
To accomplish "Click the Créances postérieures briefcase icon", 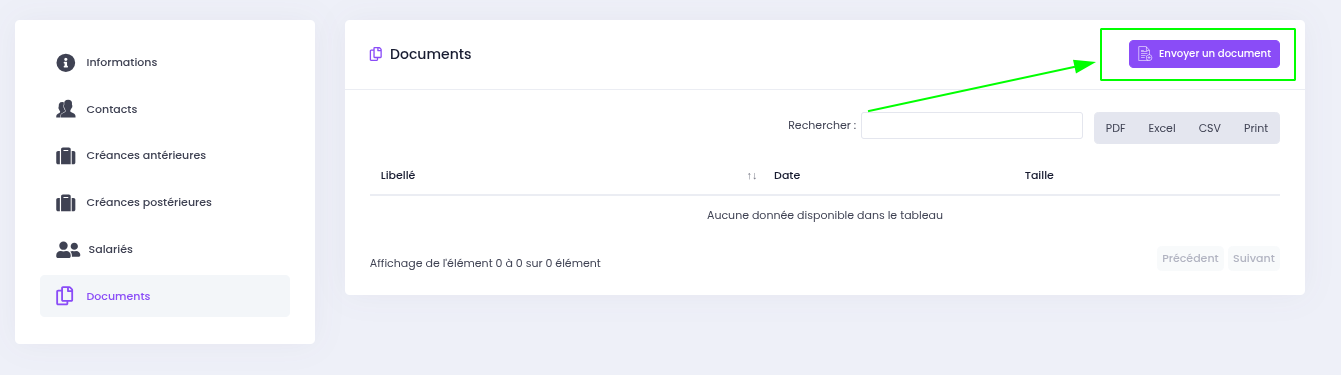I will [66, 202].
